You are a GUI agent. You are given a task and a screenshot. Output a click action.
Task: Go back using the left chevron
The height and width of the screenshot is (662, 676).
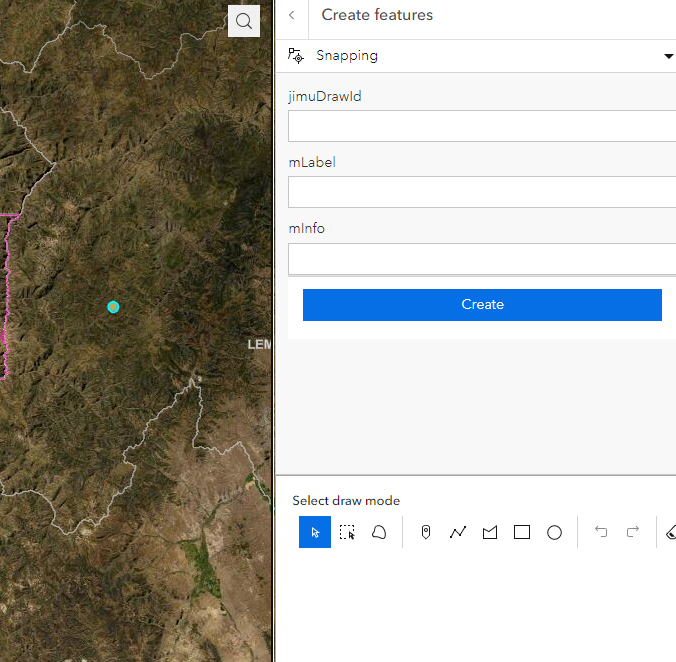pyautogui.click(x=291, y=15)
